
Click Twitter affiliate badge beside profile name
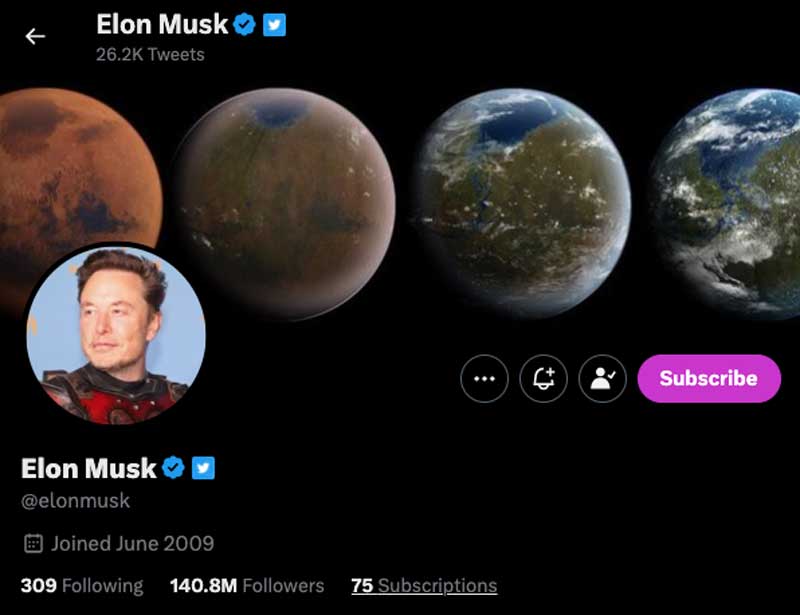(203, 468)
